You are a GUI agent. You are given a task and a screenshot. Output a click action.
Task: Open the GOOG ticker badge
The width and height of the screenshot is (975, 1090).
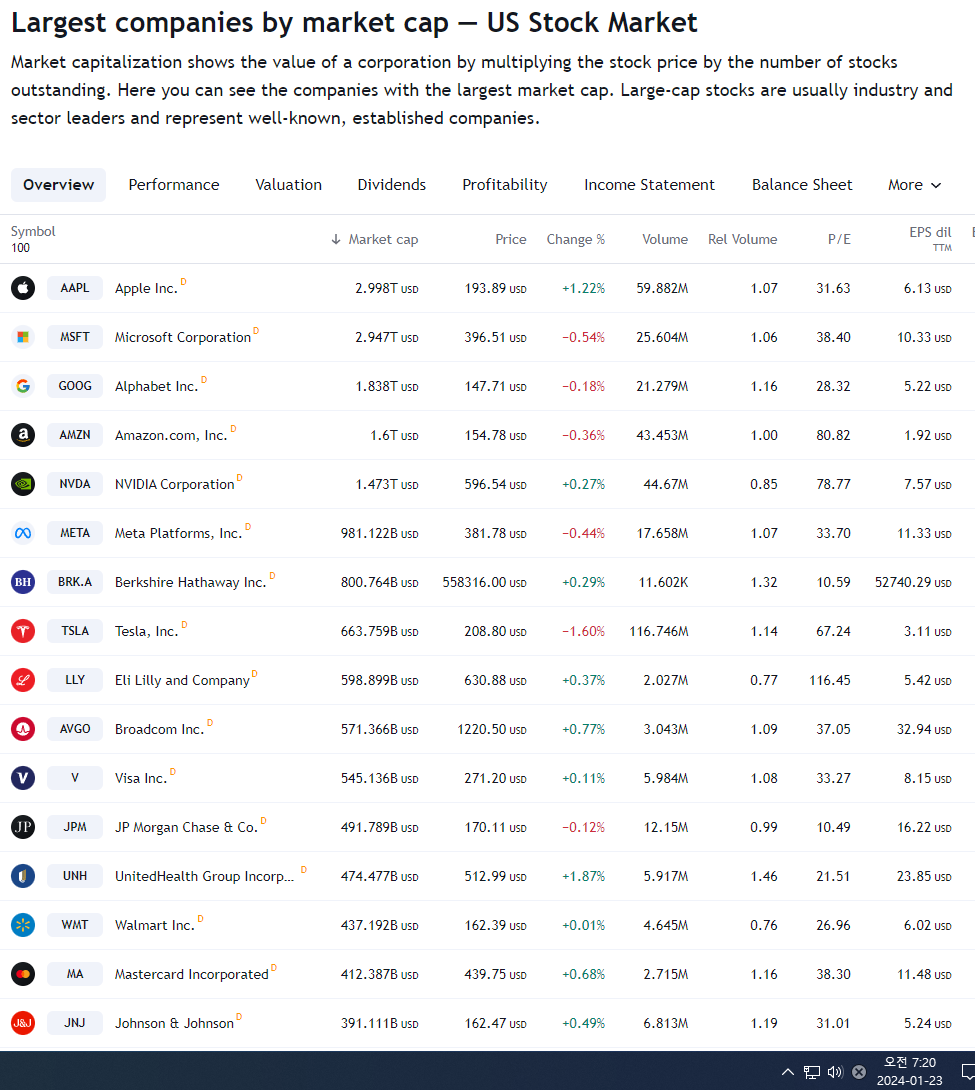pyautogui.click(x=75, y=386)
